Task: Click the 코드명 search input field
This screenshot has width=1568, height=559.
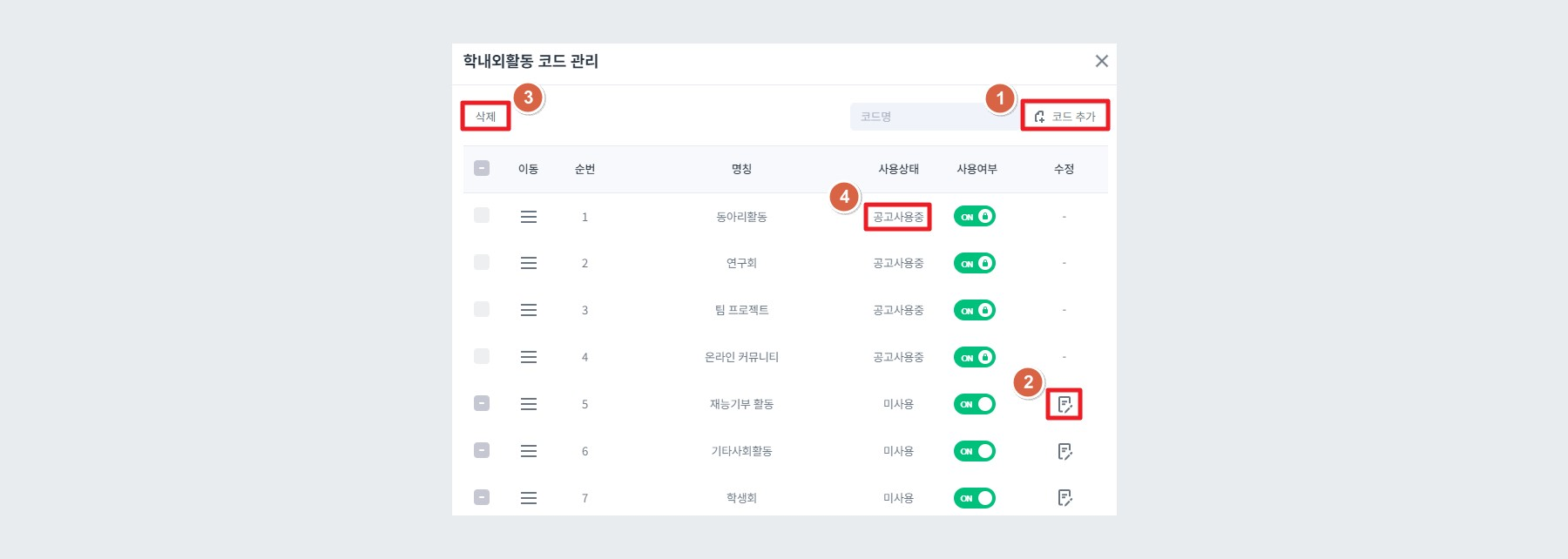Action: [x=933, y=115]
